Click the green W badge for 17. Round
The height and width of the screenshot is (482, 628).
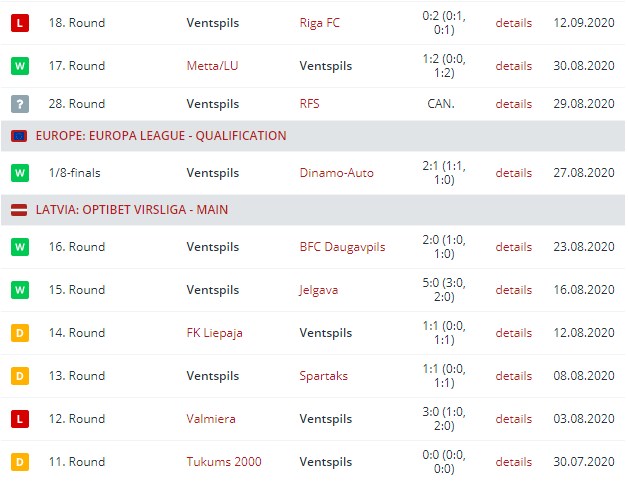pos(18,66)
